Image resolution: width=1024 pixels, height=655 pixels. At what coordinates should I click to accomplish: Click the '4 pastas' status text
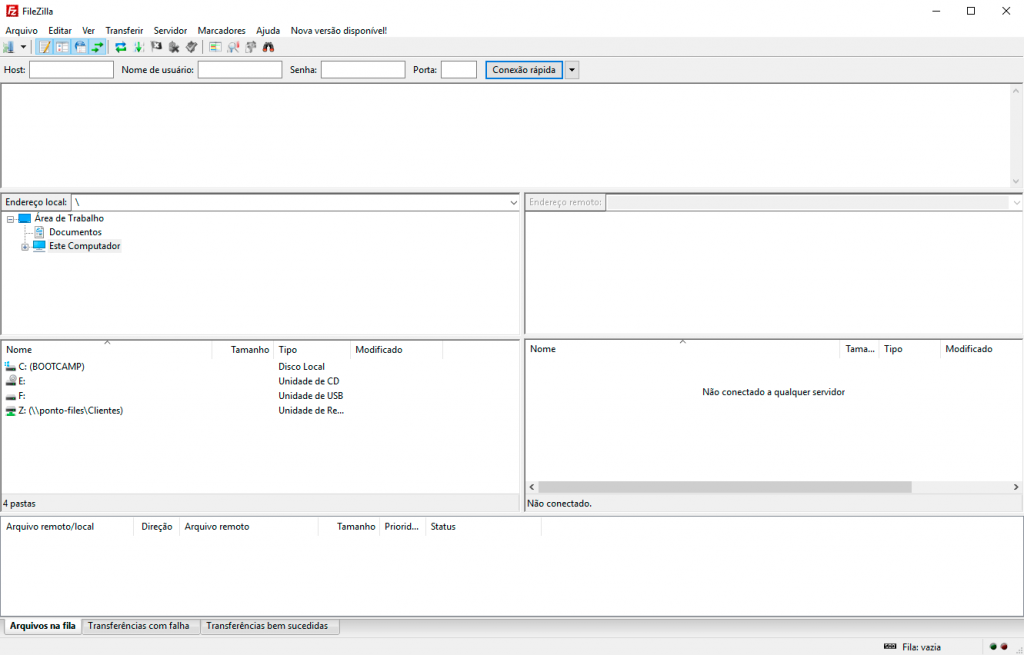(x=20, y=504)
